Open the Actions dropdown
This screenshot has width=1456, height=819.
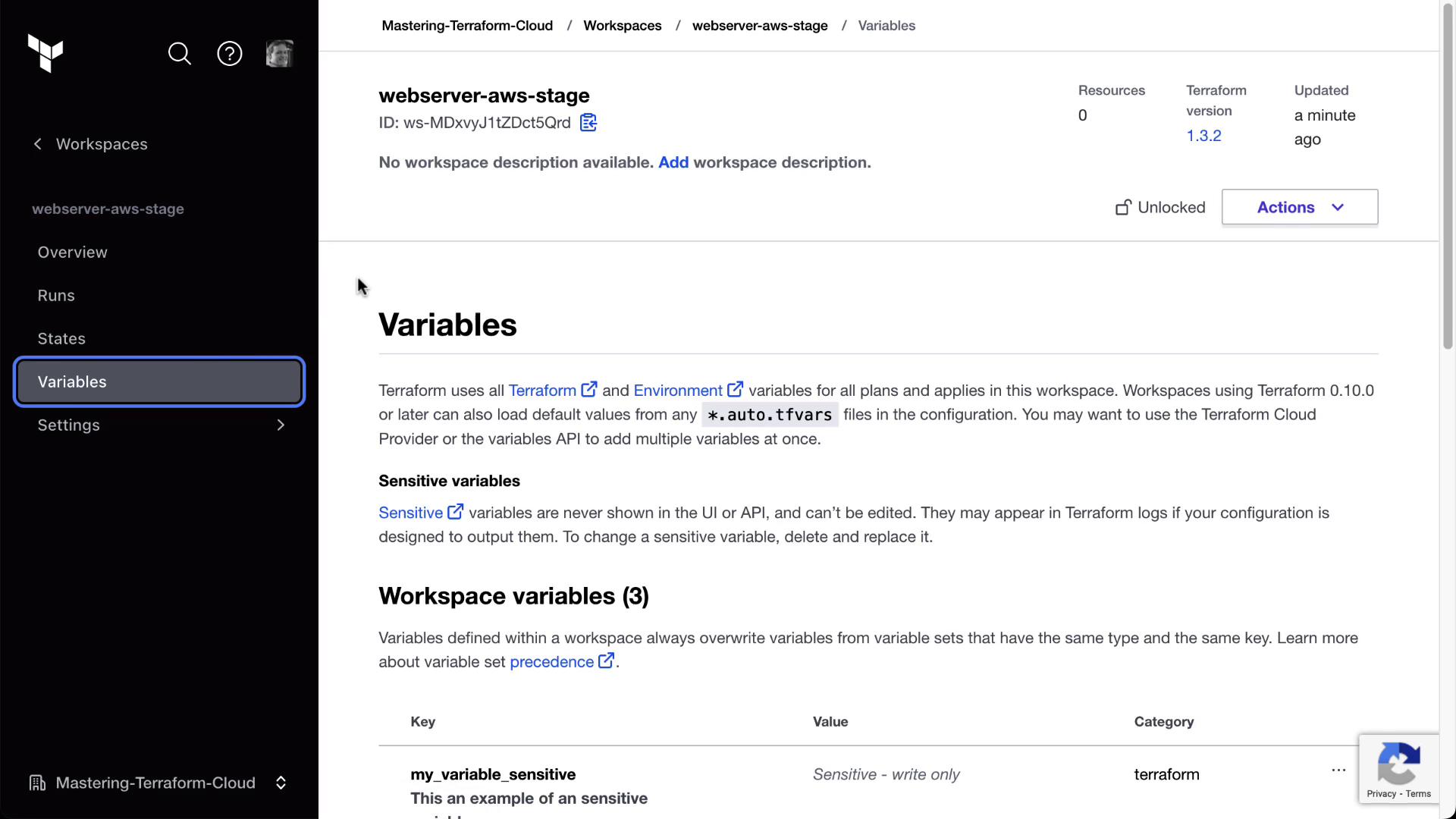pyautogui.click(x=1299, y=207)
